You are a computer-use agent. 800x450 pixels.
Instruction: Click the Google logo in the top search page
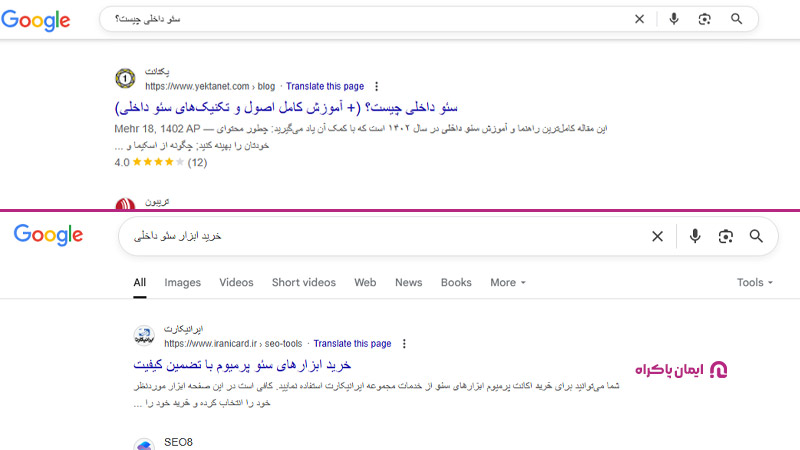point(36,20)
